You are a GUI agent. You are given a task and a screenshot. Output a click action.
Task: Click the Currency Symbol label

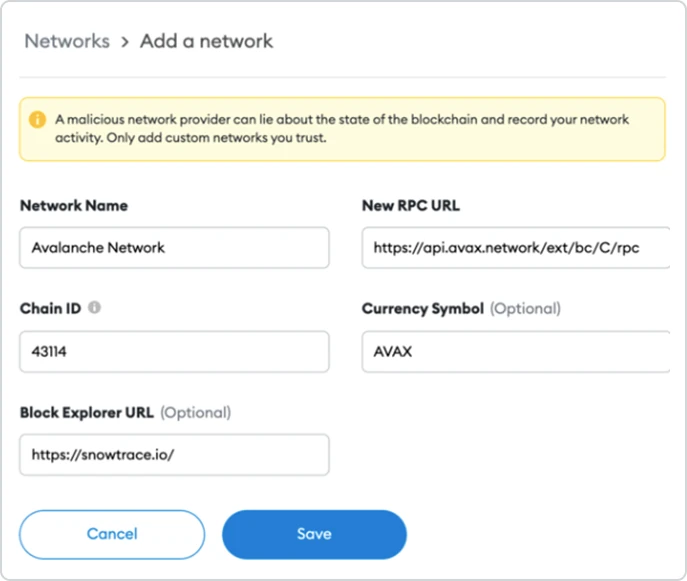[x=423, y=308]
